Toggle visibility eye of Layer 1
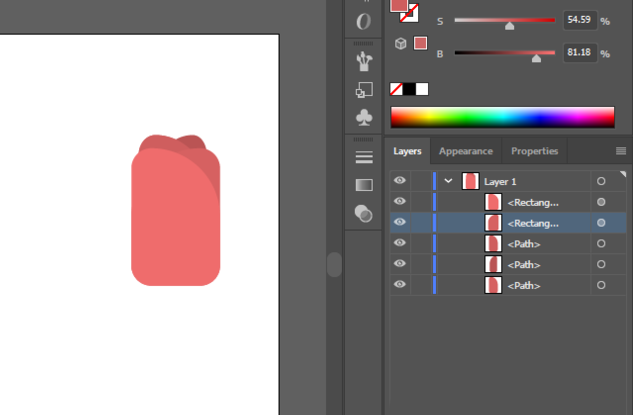 pyautogui.click(x=400, y=180)
